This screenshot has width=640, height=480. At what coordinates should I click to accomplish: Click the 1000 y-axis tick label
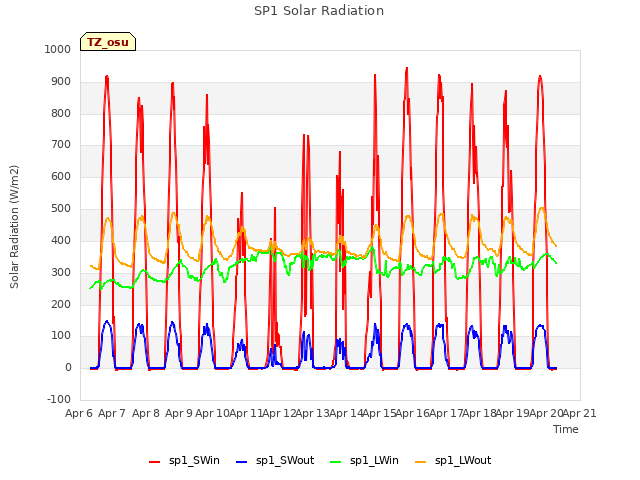(x=58, y=49)
